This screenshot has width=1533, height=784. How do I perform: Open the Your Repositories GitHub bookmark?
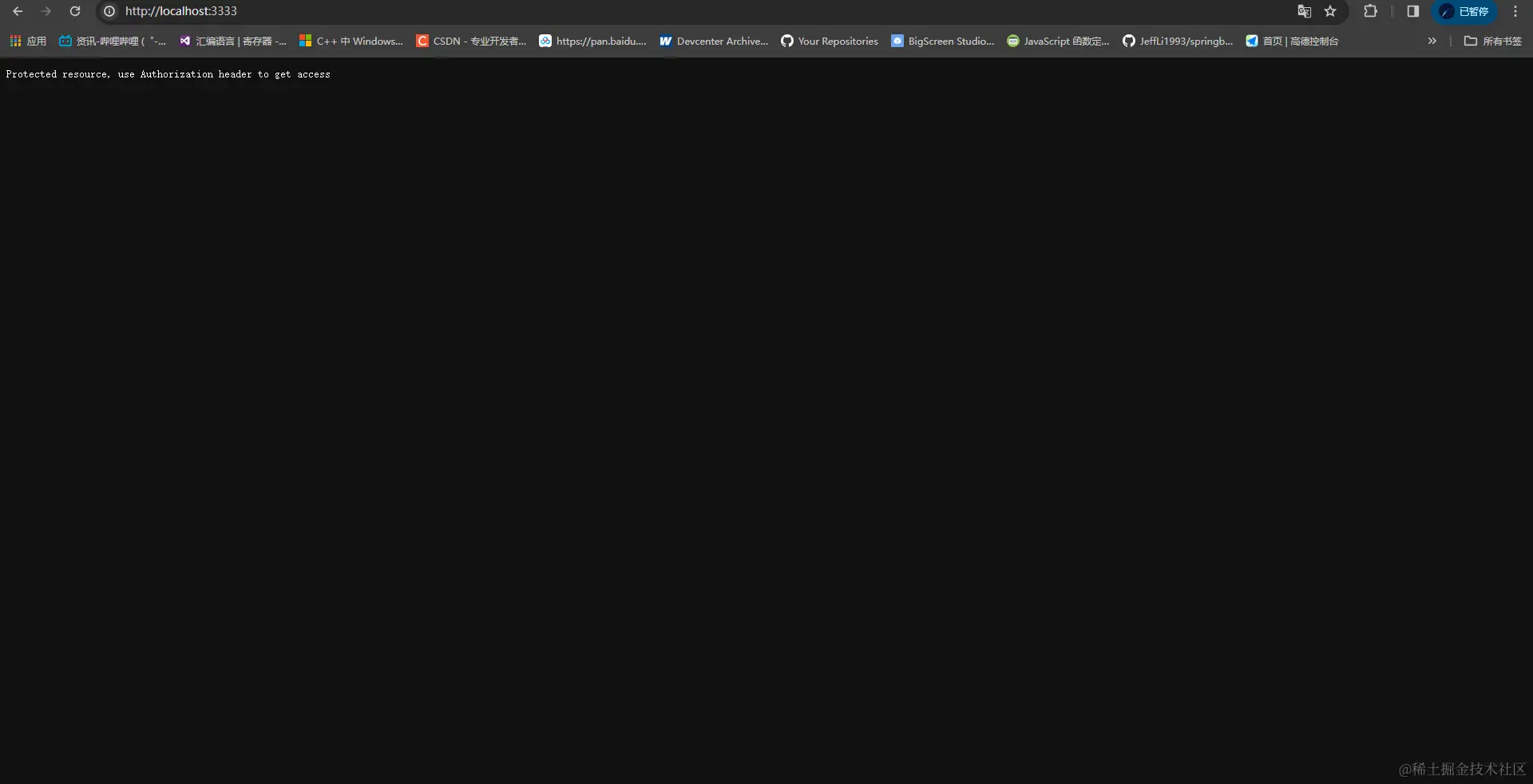(x=829, y=41)
